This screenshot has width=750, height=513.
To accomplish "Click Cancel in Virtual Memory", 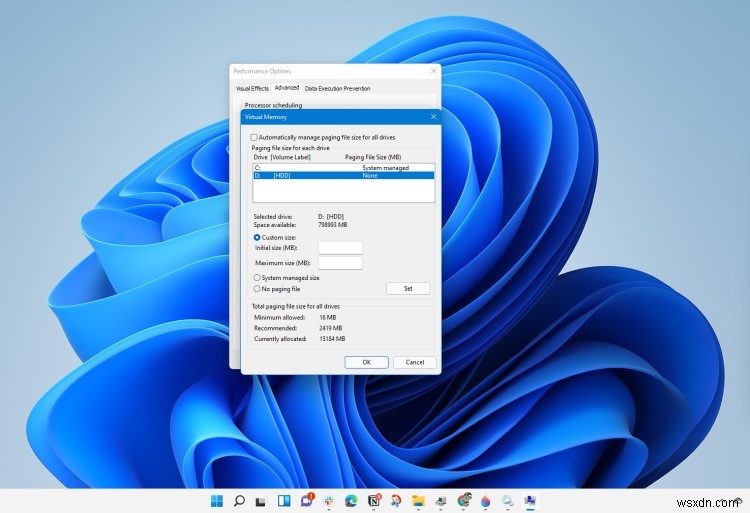I will point(415,362).
